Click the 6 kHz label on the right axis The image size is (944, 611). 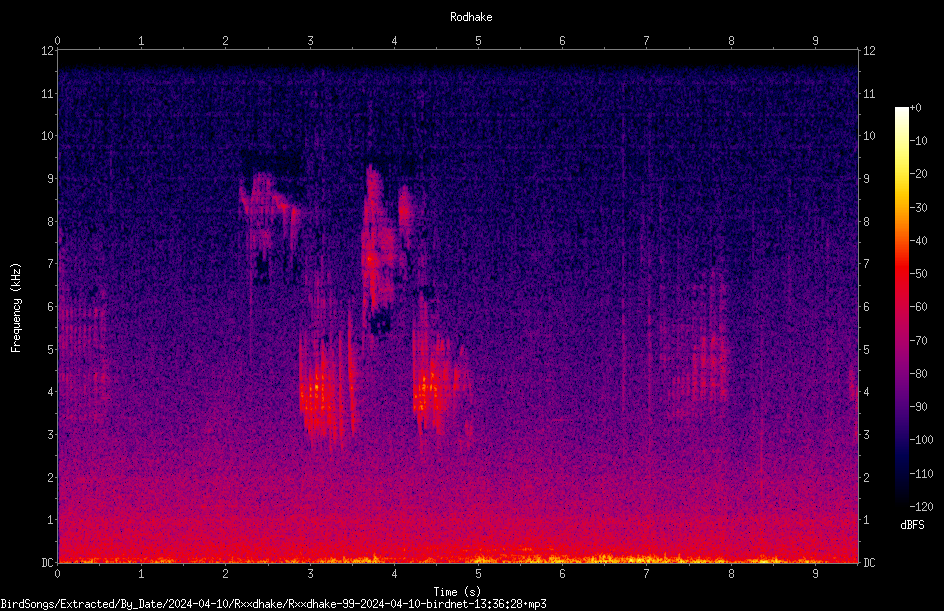coord(866,306)
